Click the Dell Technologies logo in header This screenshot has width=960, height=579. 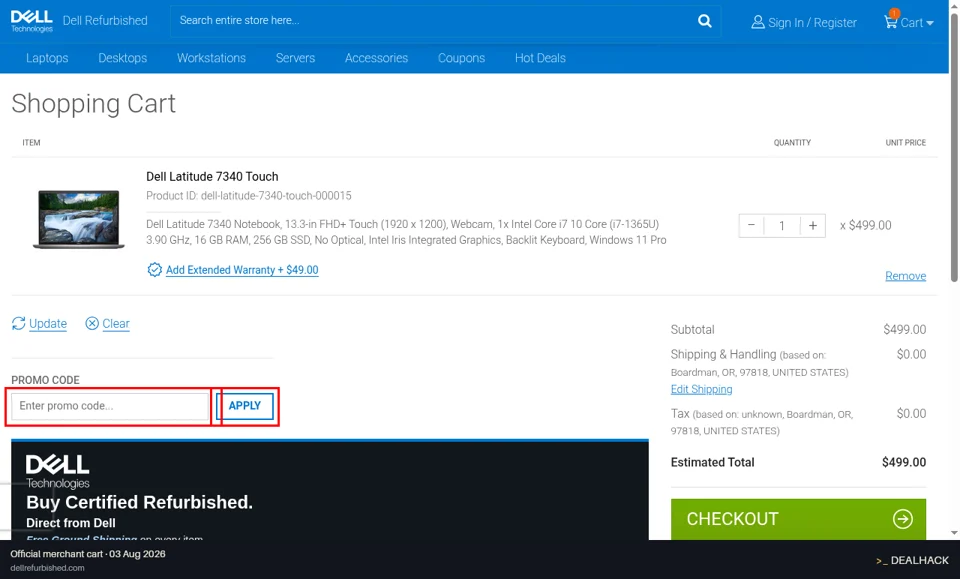[32, 21]
